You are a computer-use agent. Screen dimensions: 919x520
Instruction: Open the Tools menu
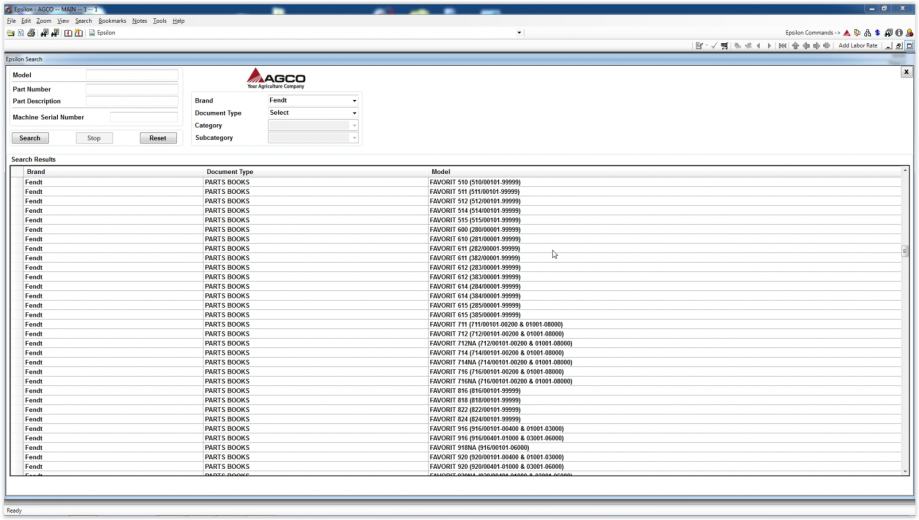[x=159, y=21]
